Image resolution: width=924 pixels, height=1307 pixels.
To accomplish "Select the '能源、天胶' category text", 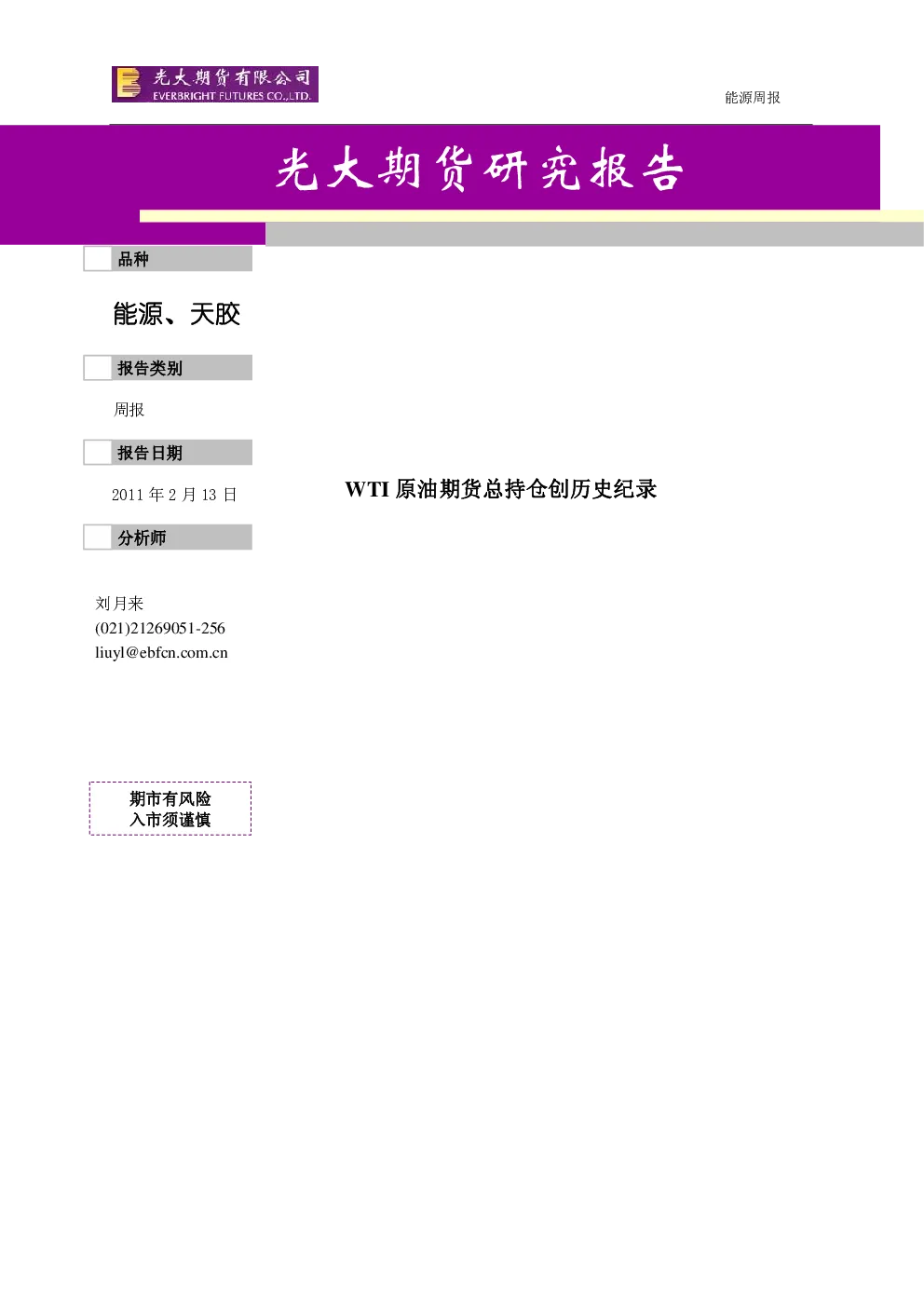I will (x=177, y=314).
